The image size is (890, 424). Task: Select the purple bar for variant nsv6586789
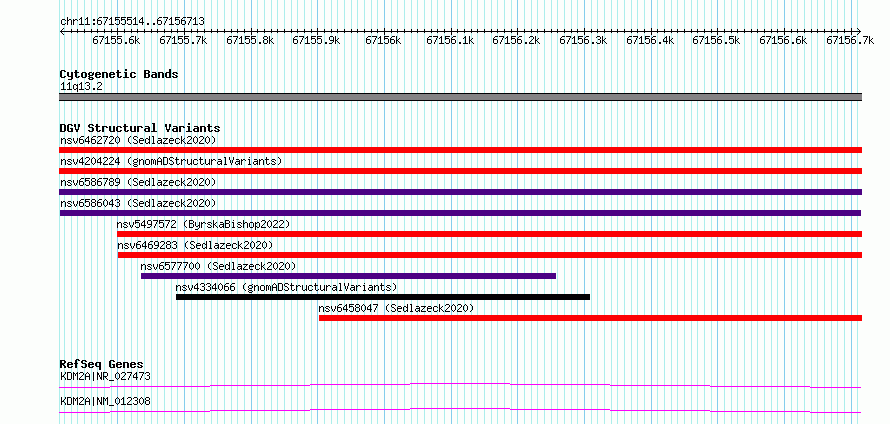point(460,192)
